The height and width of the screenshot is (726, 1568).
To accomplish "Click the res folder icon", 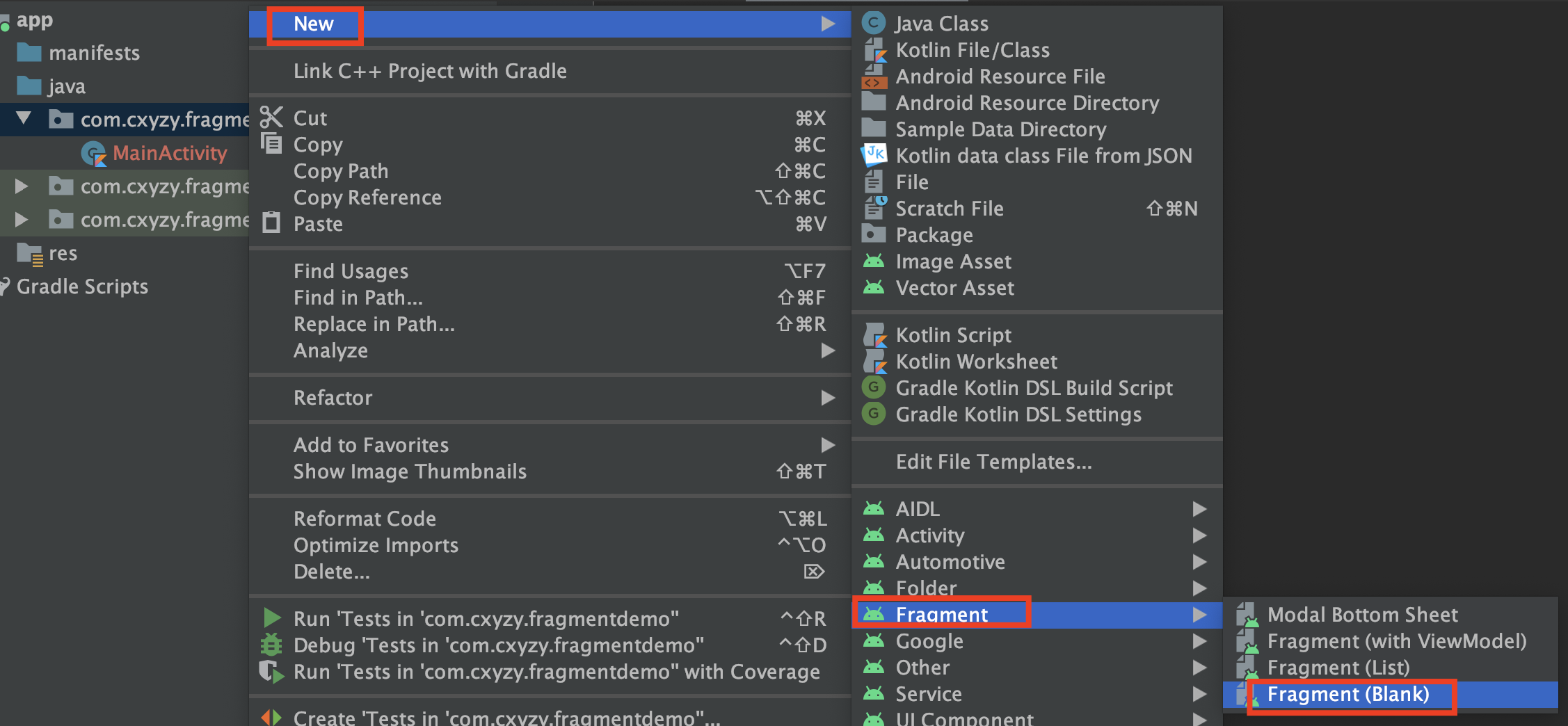I will pyautogui.click(x=30, y=255).
